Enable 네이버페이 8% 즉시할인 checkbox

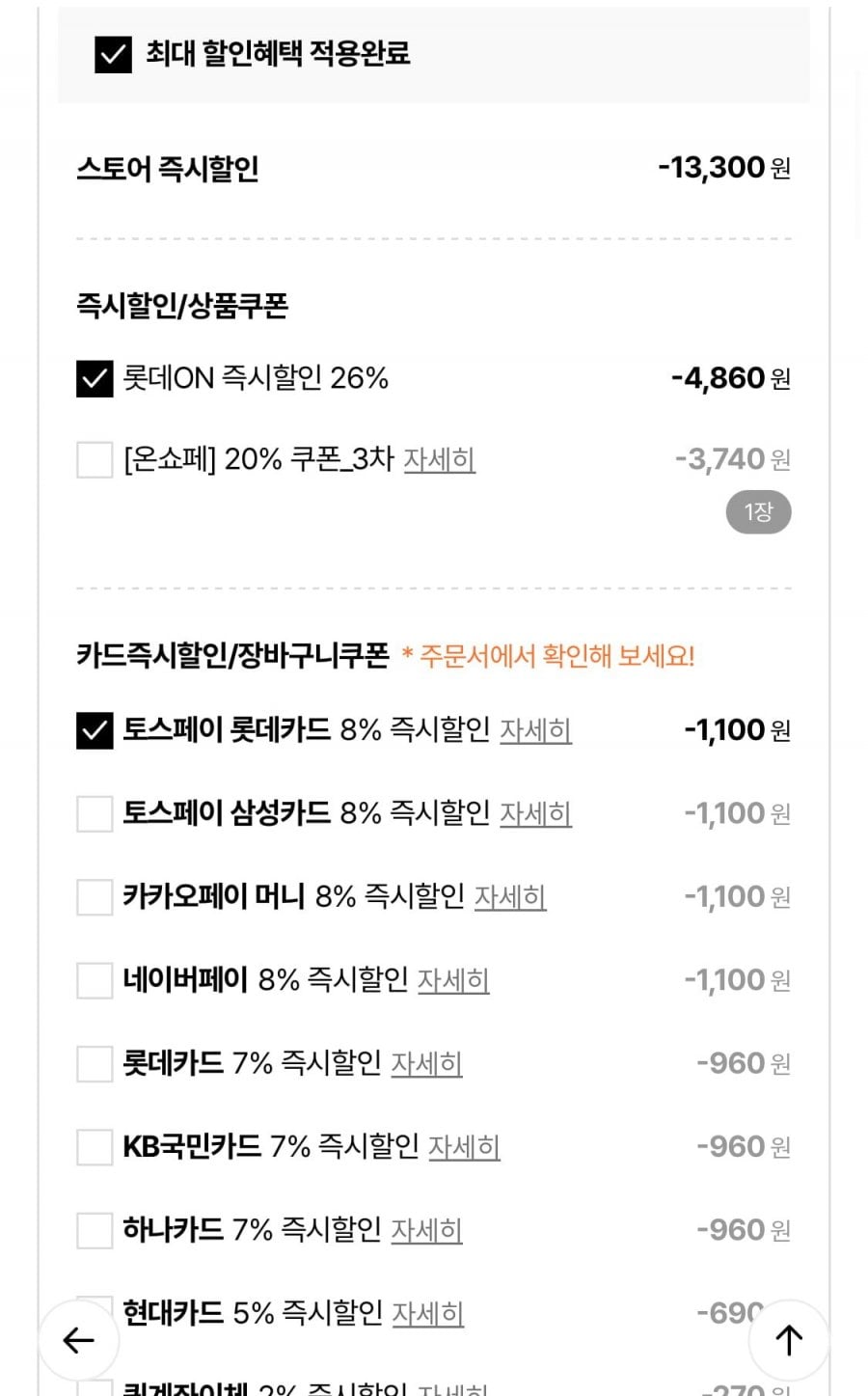(x=95, y=980)
